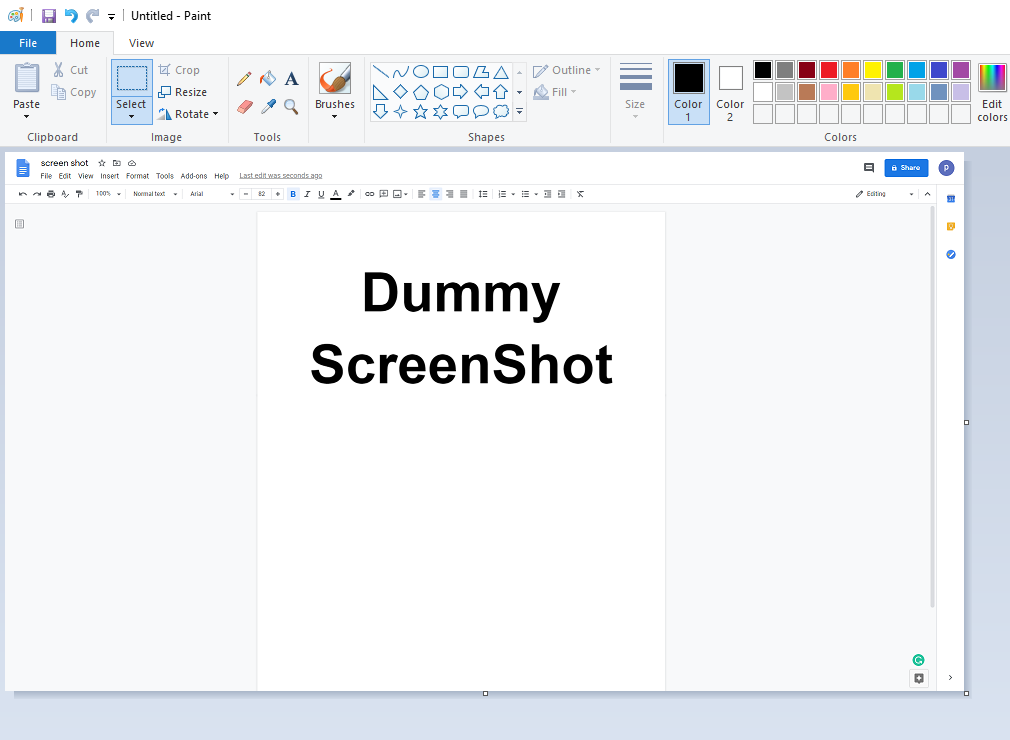Activate the Text tool
Screen dimensions: 1010x740
tap(291, 79)
